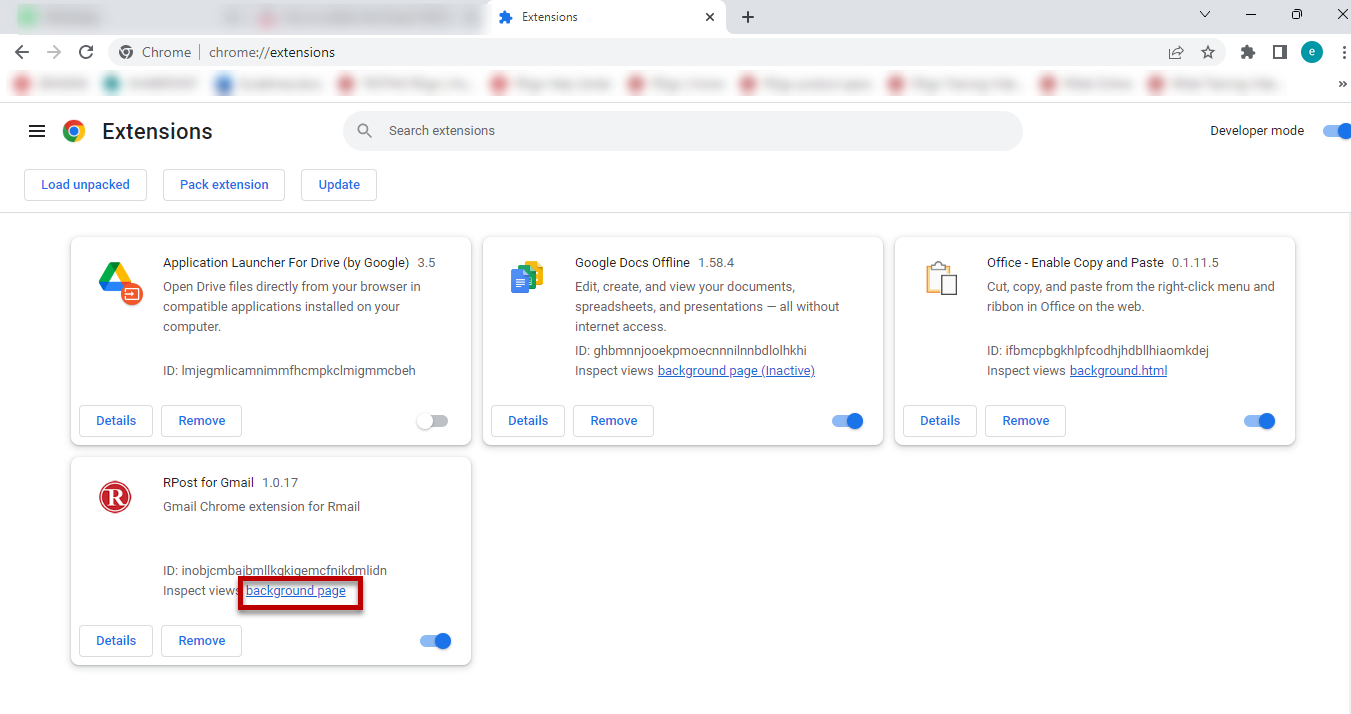Image resolution: width=1351 pixels, height=714 pixels.
Task: Remove Google Docs Offline extension
Action: (614, 421)
